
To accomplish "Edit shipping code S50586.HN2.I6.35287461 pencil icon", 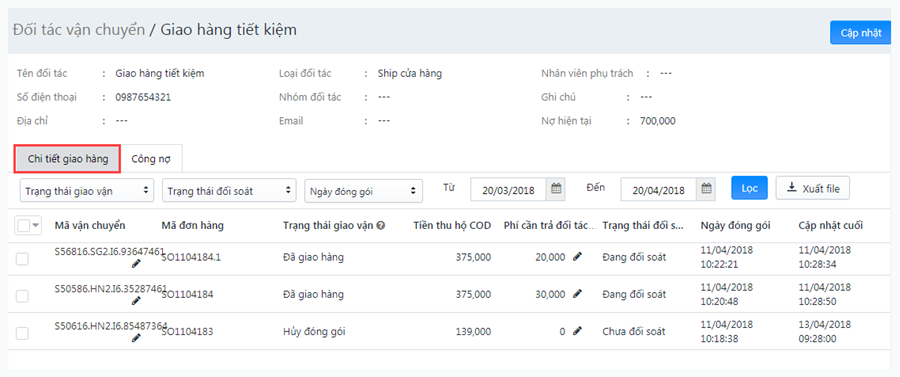I will (136, 301).
